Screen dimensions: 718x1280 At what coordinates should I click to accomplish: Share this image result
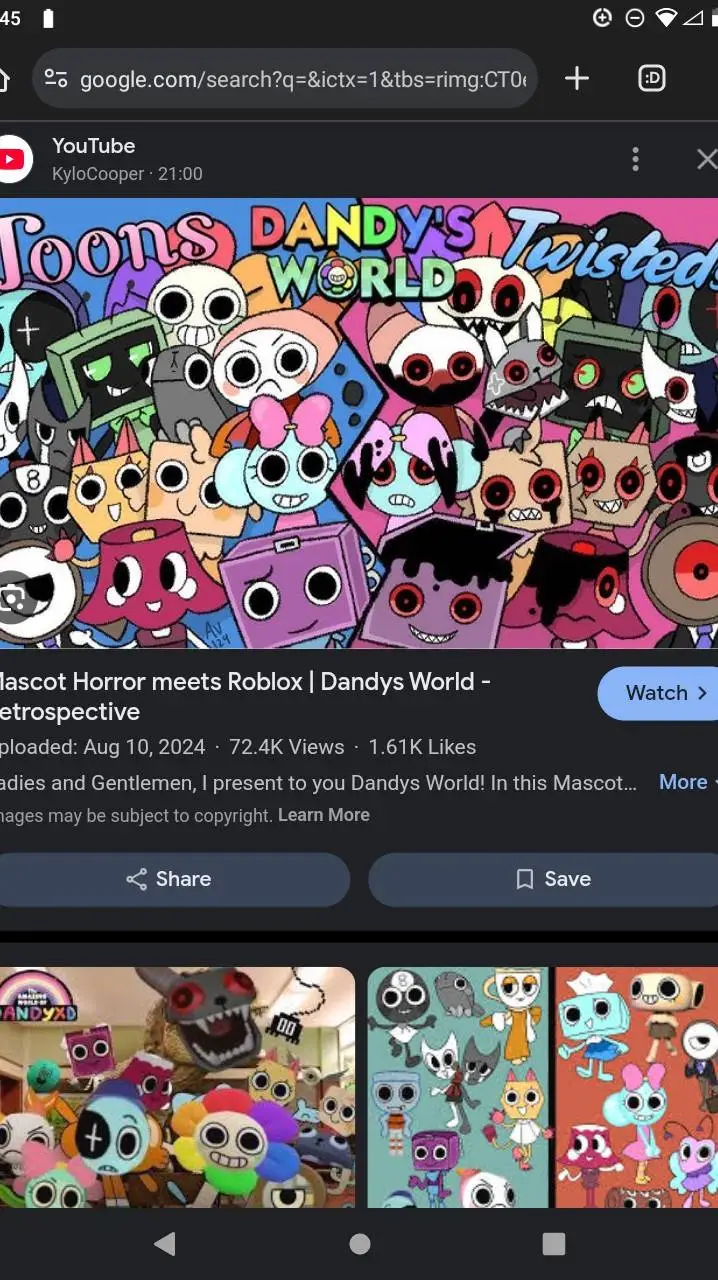(170, 879)
